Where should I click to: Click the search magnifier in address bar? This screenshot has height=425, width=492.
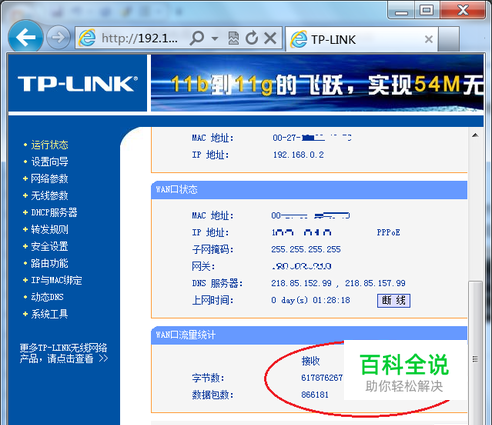(x=197, y=38)
